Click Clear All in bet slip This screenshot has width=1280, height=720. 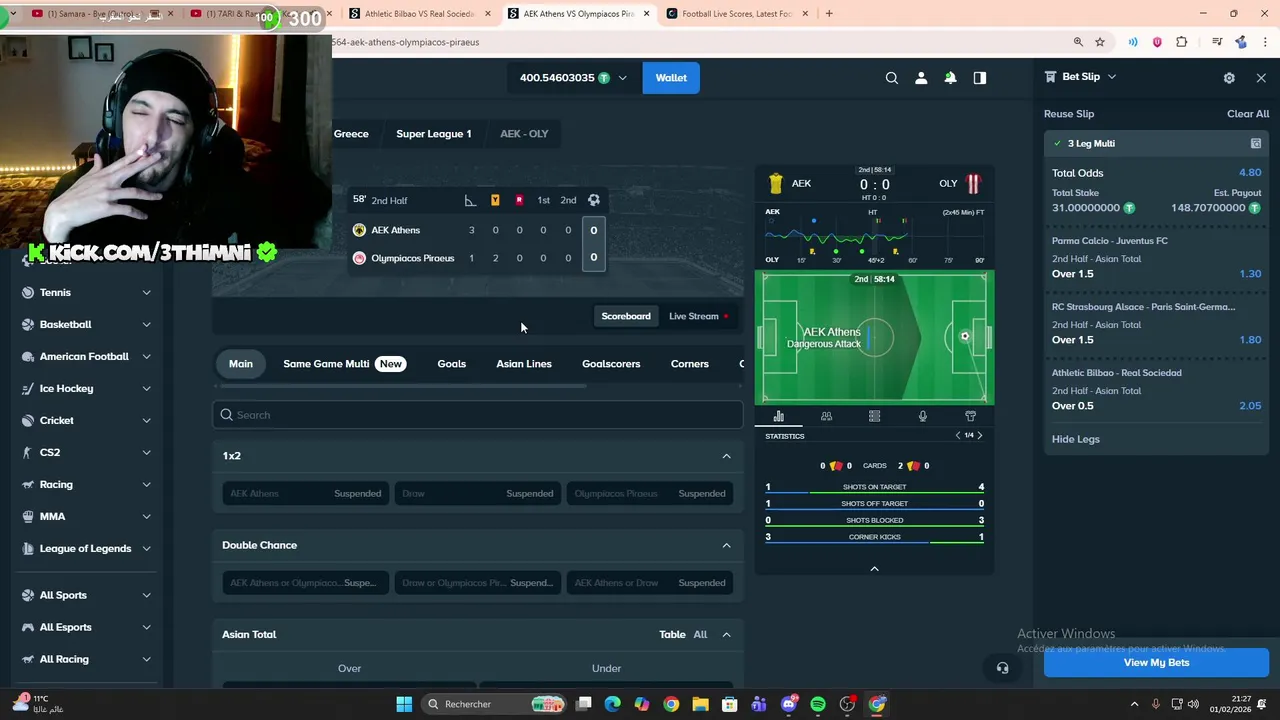(1248, 114)
